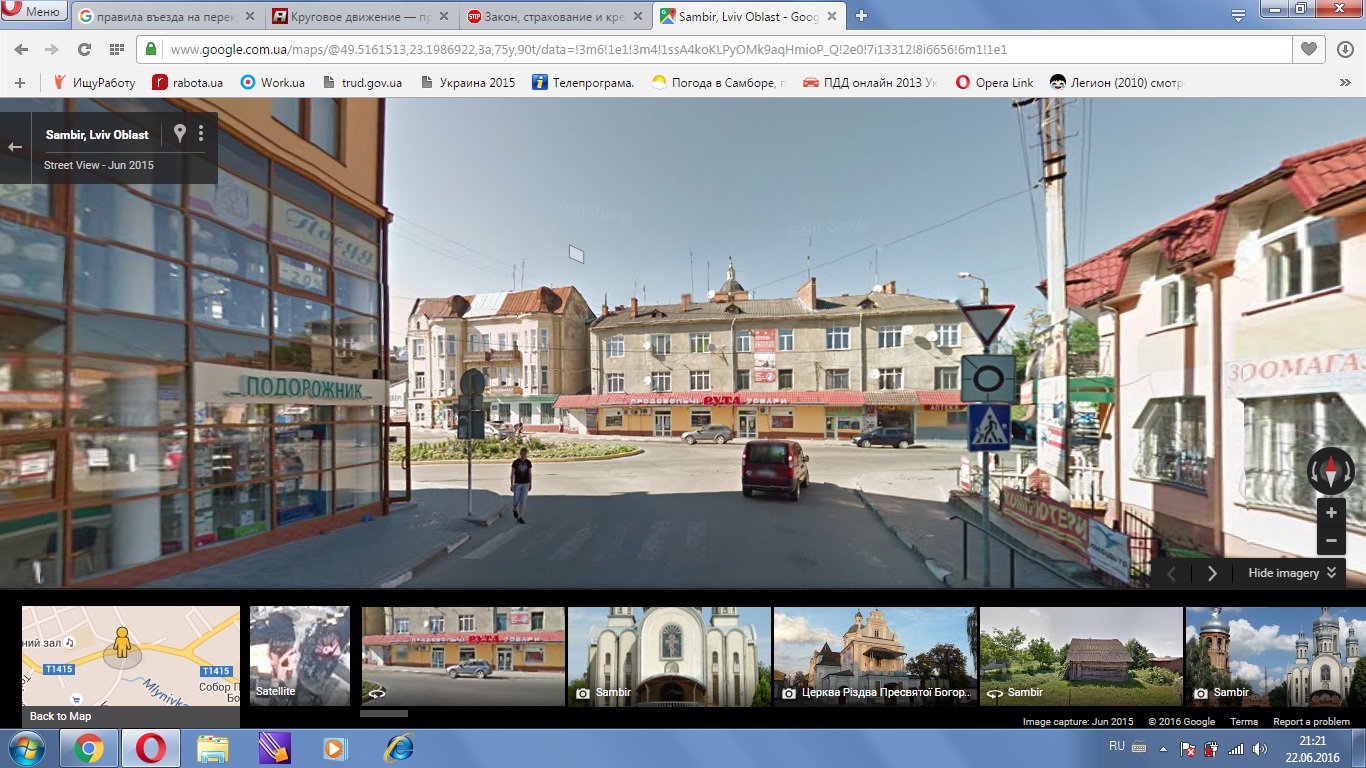Collapse imagery strip with Hide imagery
Image resolution: width=1366 pixels, height=768 pixels.
1292,573
